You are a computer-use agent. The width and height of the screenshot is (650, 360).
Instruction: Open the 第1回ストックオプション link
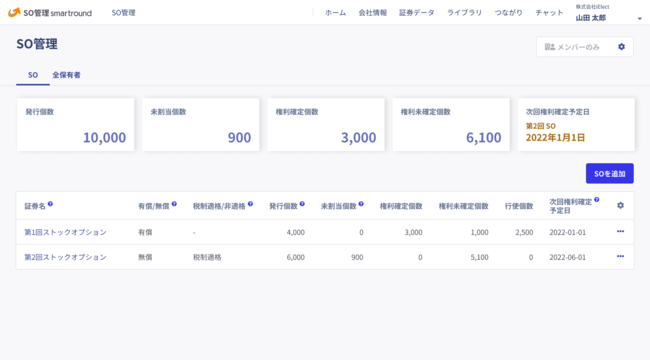click(x=65, y=232)
